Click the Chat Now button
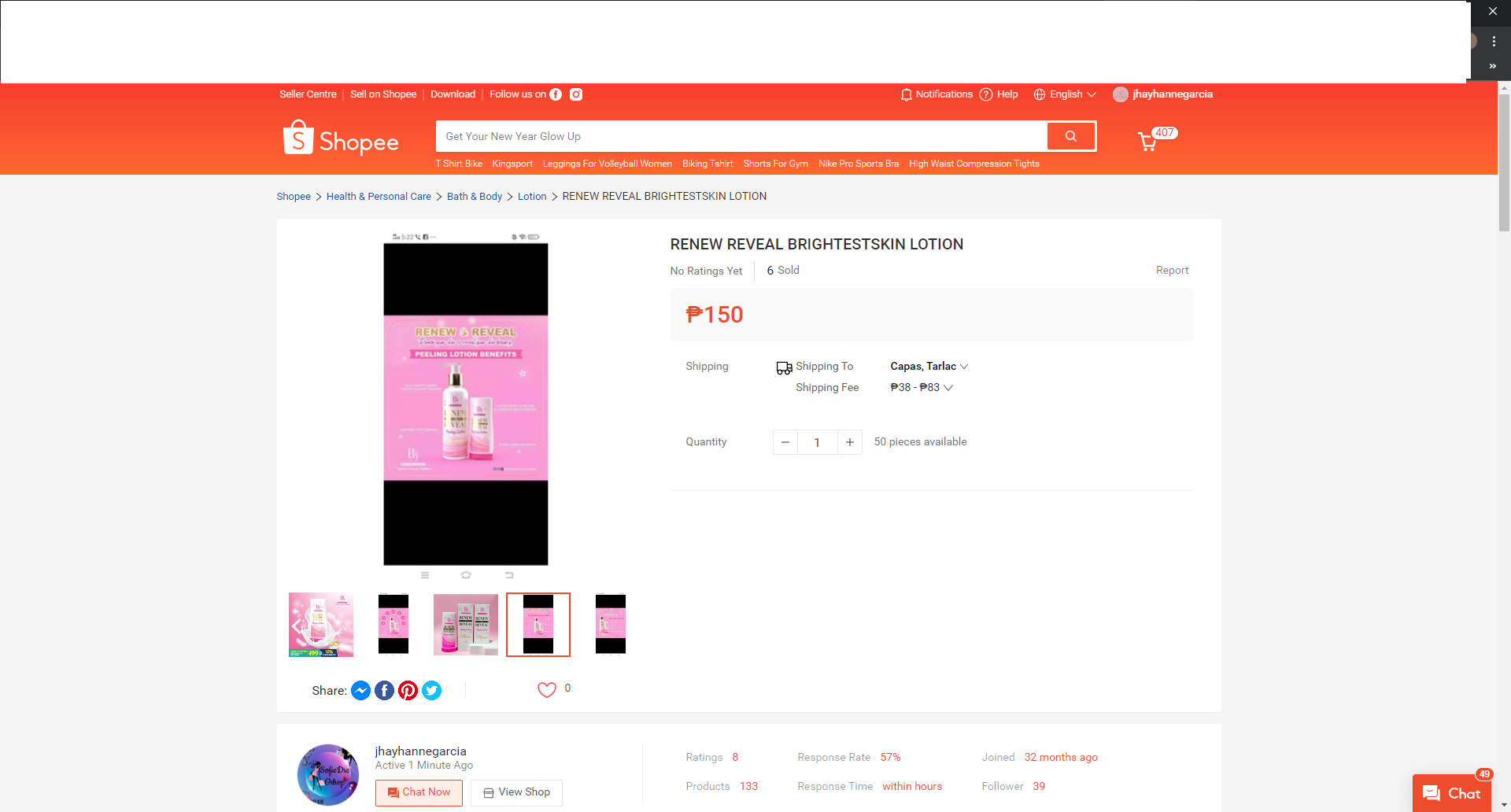The image size is (1511, 812). tap(419, 792)
